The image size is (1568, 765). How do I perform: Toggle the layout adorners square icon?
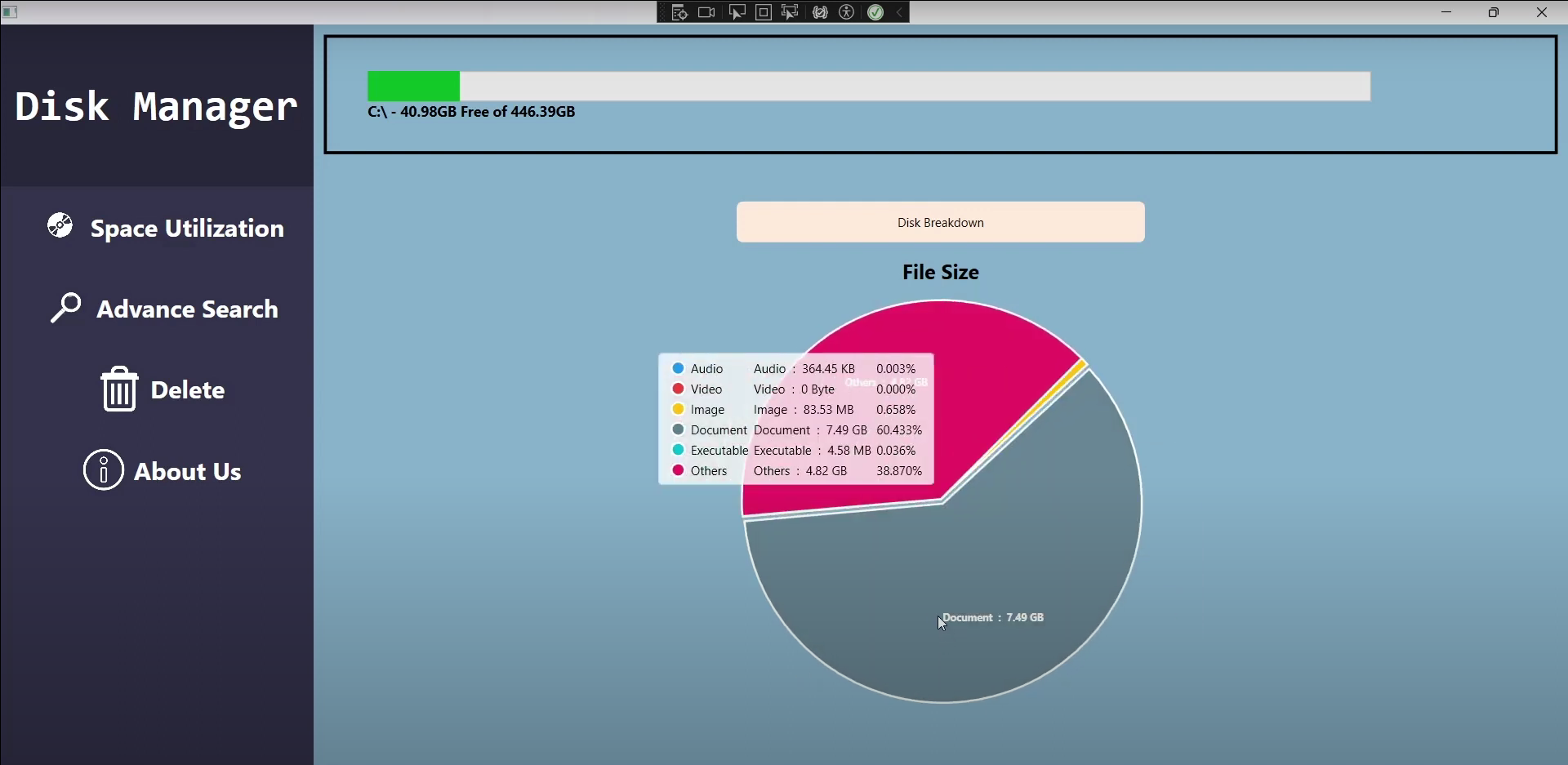(x=764, y=12)
